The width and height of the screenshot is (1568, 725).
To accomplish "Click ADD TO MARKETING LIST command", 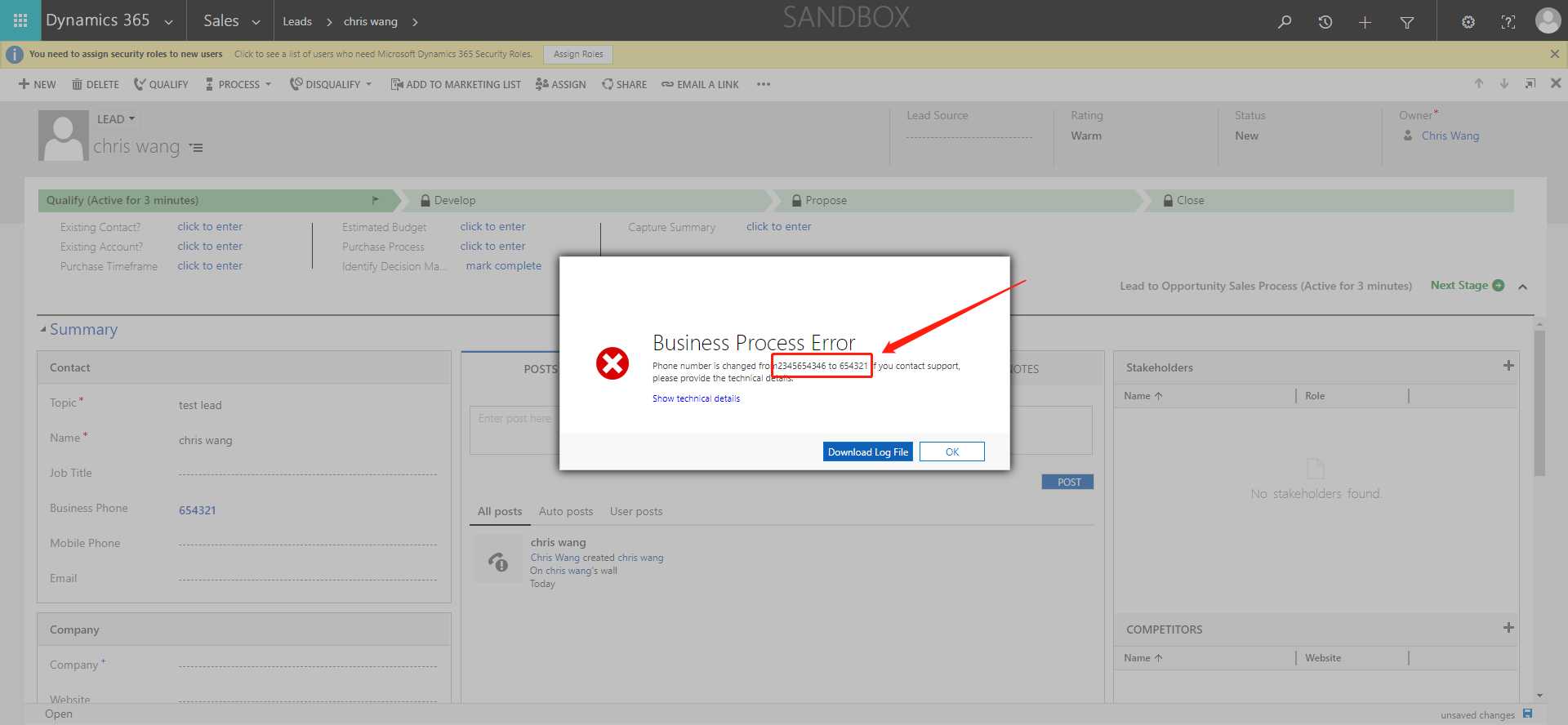I will (x=456, y=84).
